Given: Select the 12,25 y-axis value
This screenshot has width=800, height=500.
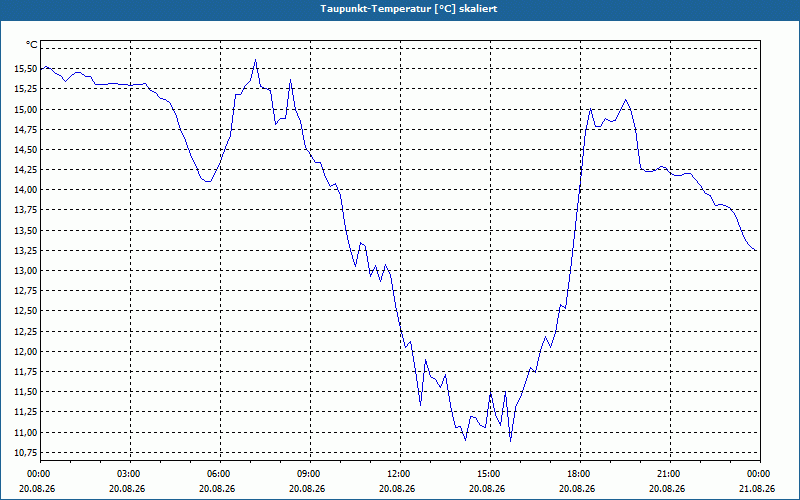Looking at the screenshot, I should (26, 331).
